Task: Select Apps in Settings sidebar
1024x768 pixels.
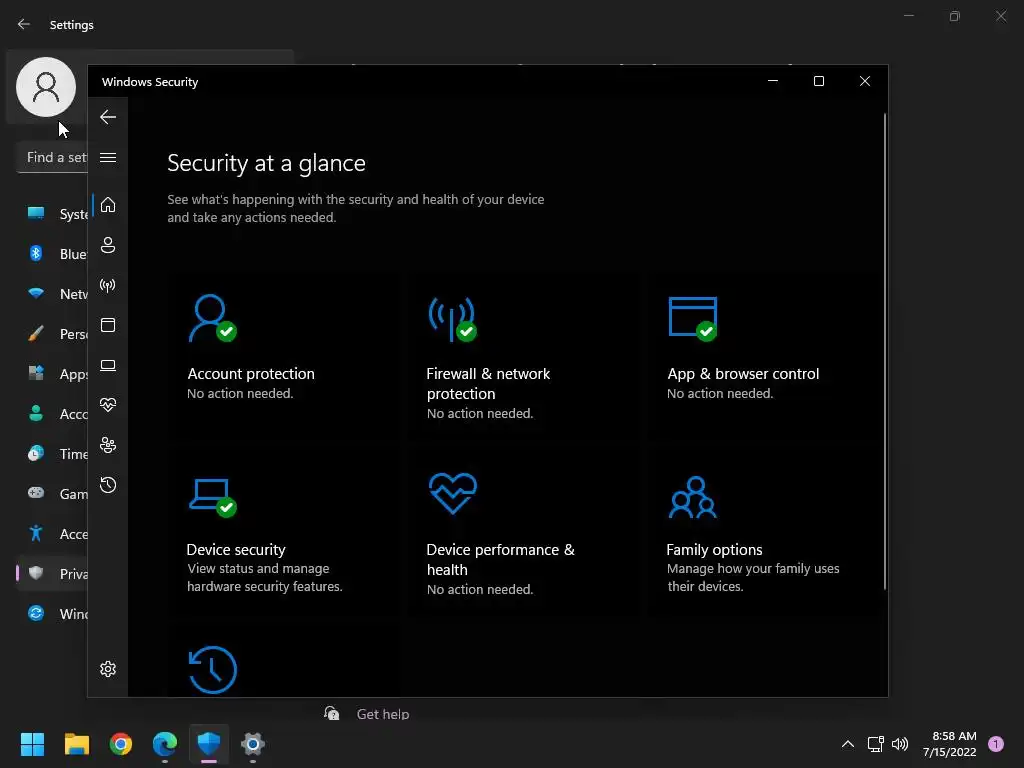Action: pos(52,374)
